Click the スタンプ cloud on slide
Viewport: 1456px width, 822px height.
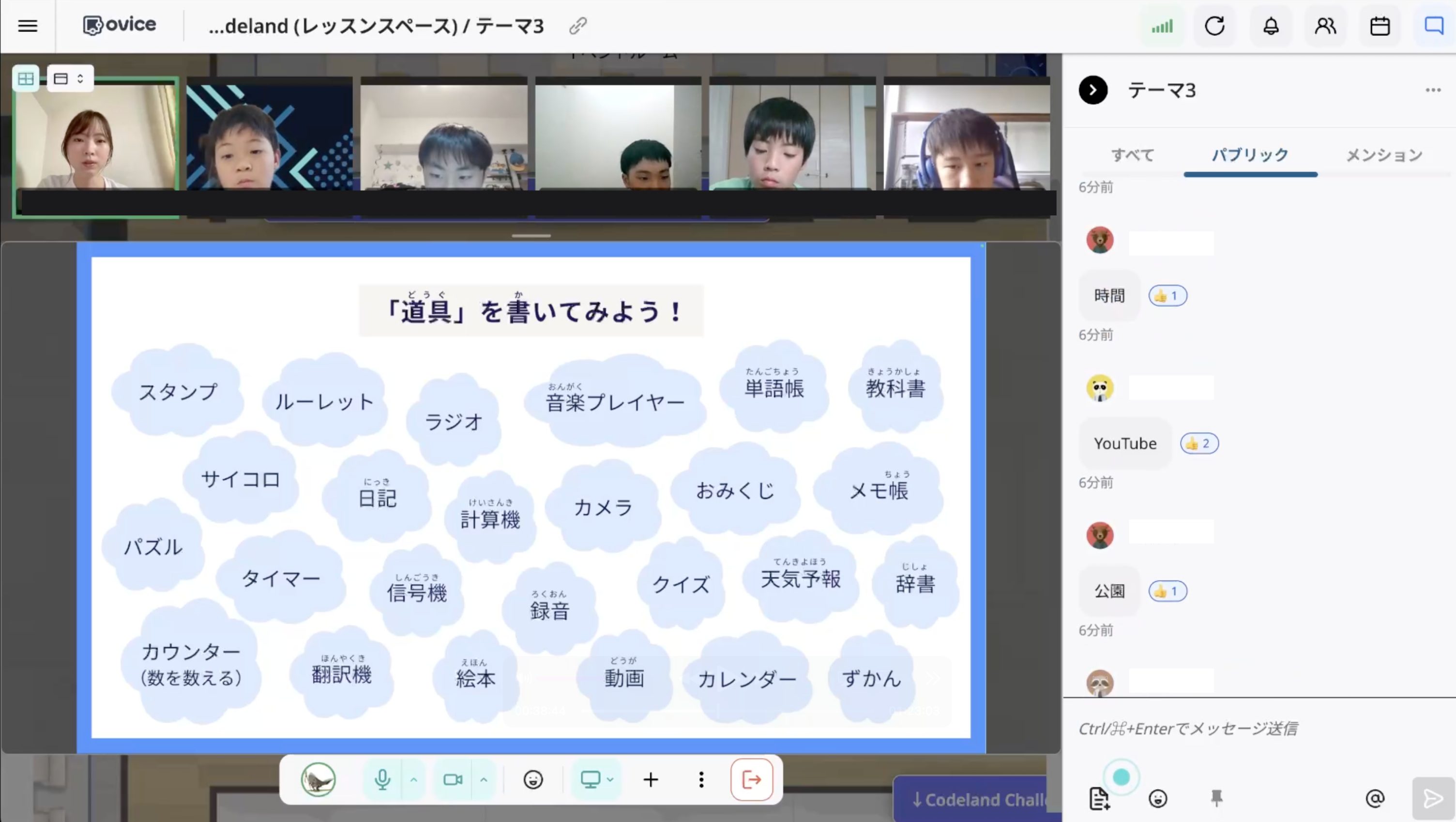pyautogui.click(x=178, y=391)
